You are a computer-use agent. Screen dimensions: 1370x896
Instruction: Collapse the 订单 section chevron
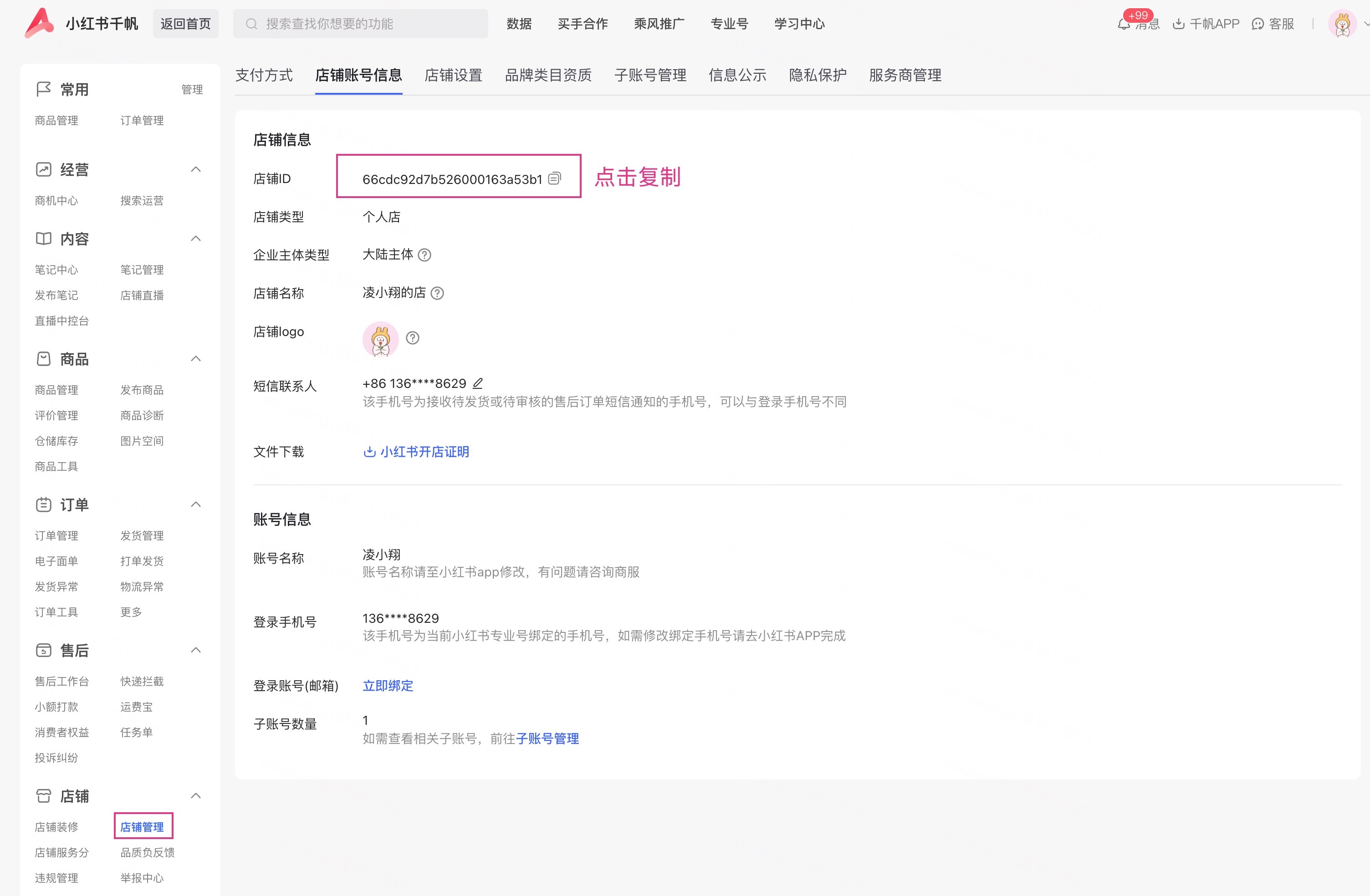pos(196,505)
